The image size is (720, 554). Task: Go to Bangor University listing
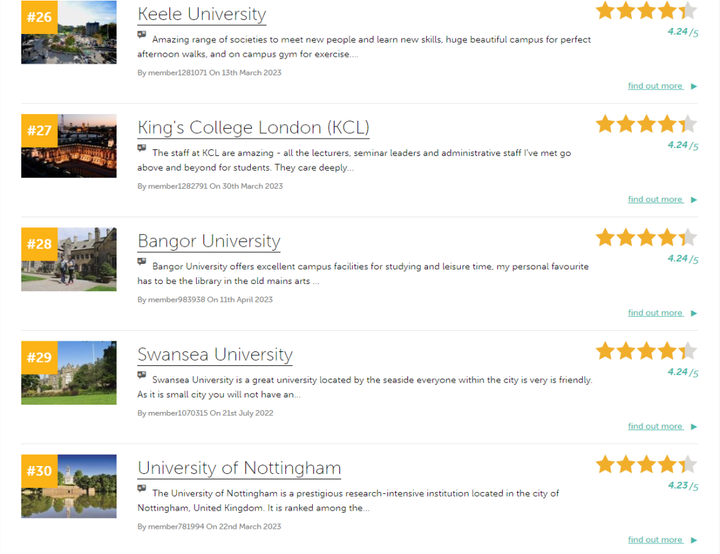click(209, 242)
